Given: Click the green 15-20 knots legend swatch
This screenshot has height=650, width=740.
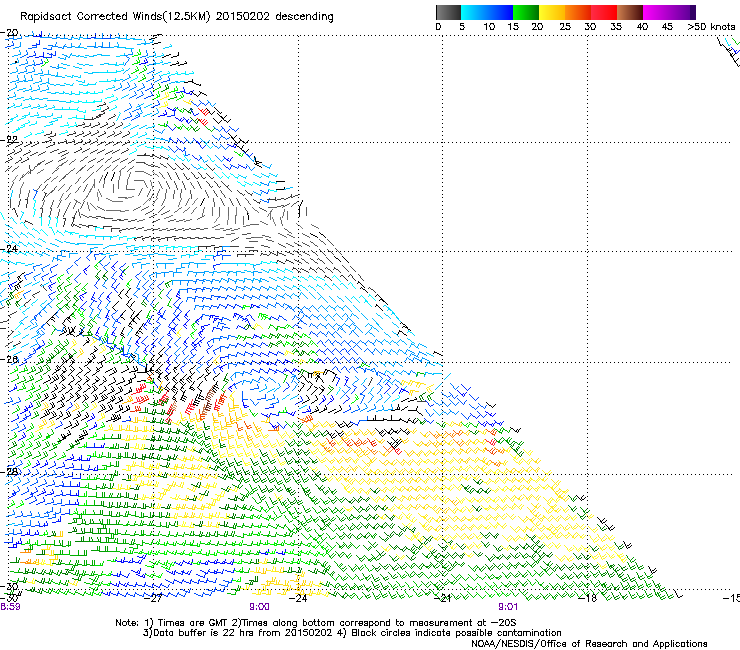Looking at the screenshot, I should click(x=525, y=12).
